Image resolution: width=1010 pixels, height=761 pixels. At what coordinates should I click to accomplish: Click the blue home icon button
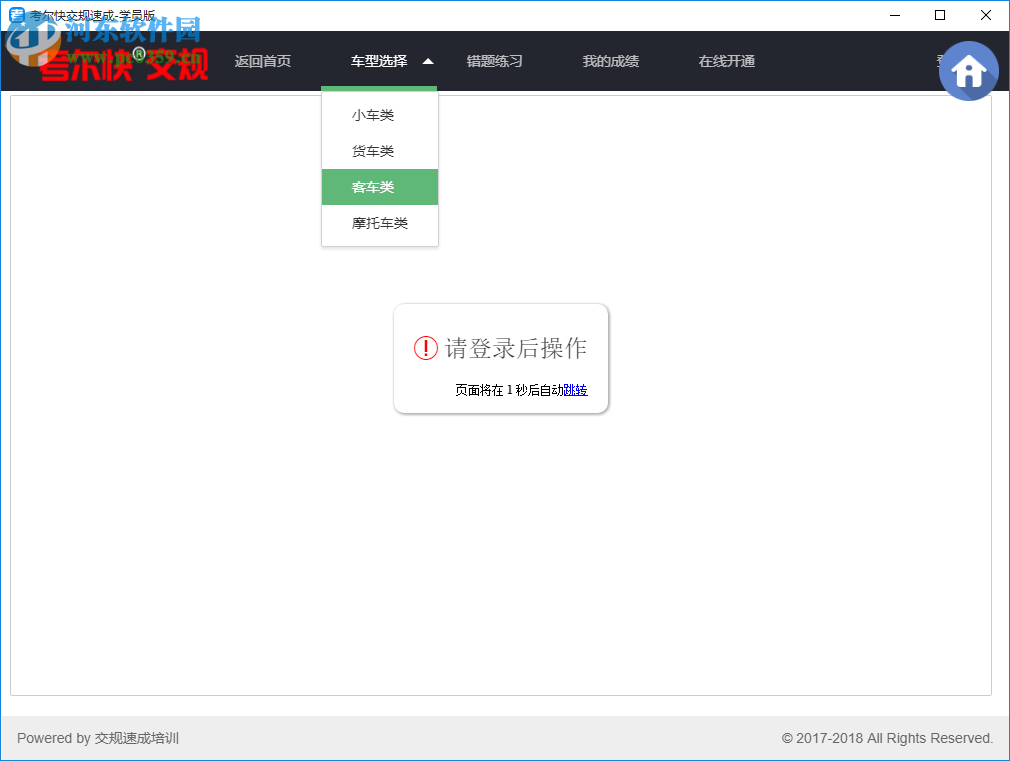point(968,70)
